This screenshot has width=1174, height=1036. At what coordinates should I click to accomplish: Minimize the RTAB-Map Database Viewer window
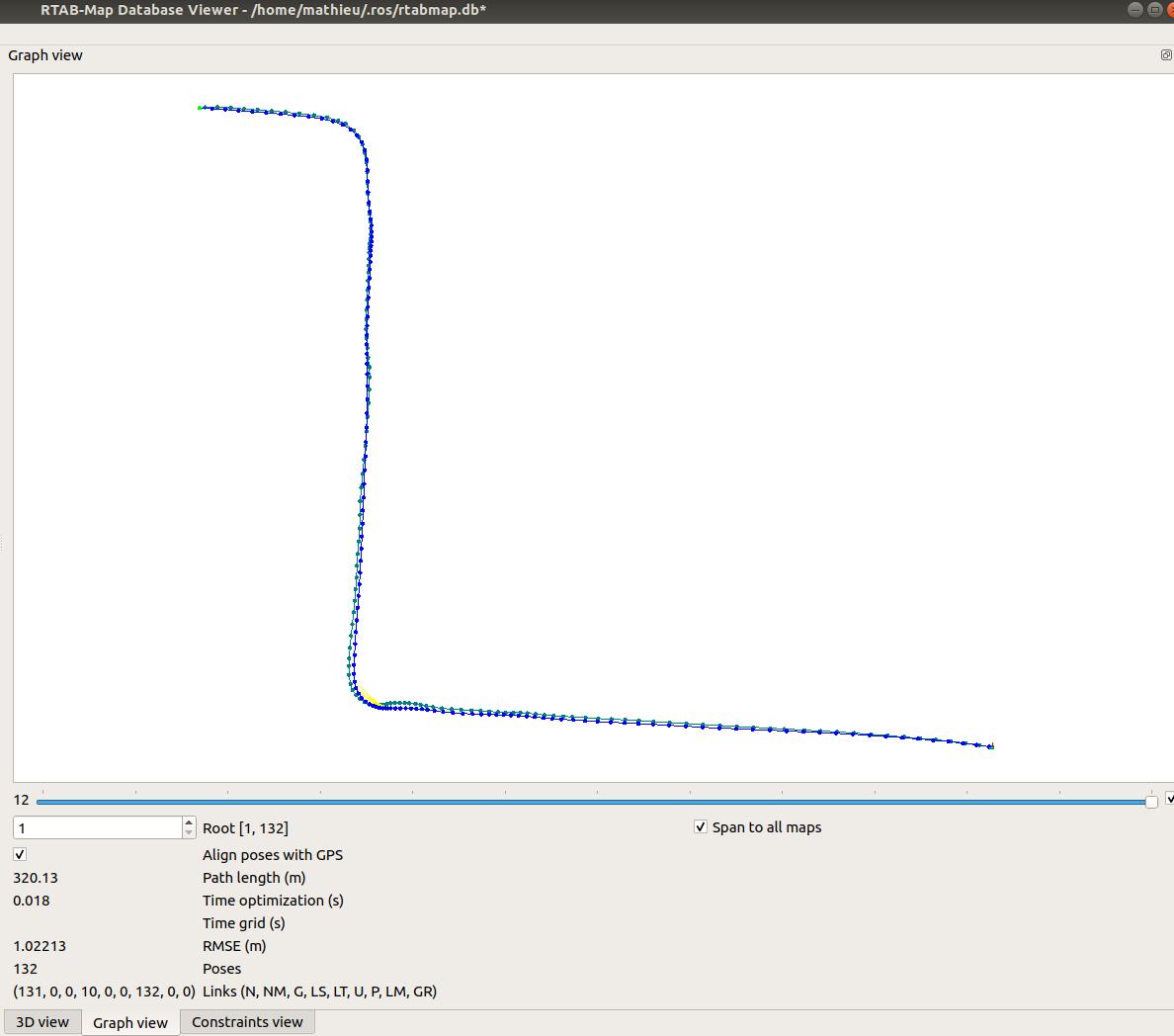pyautogui.click(x=1135, y=10)
